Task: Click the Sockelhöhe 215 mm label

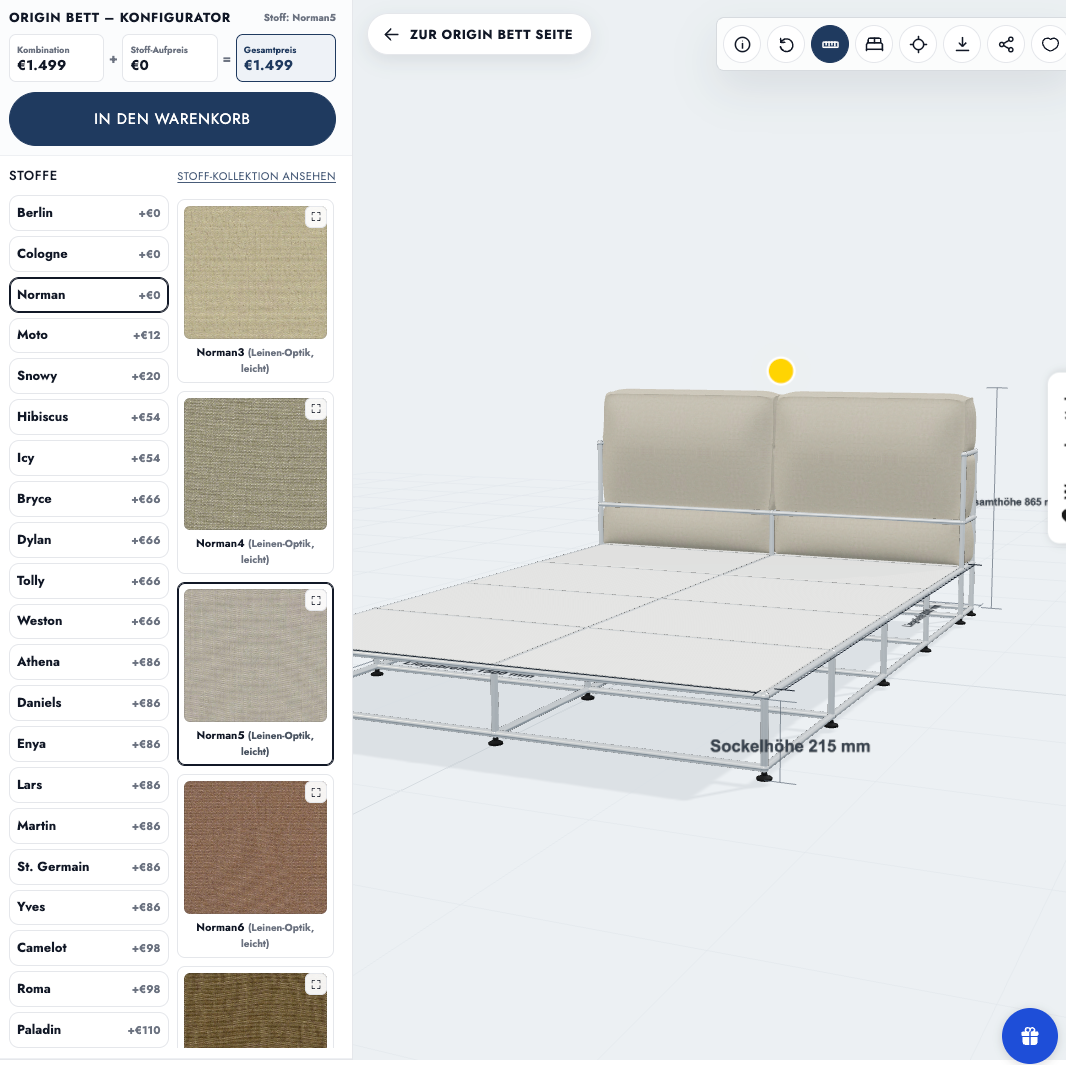Action: [x=790, y=746]
